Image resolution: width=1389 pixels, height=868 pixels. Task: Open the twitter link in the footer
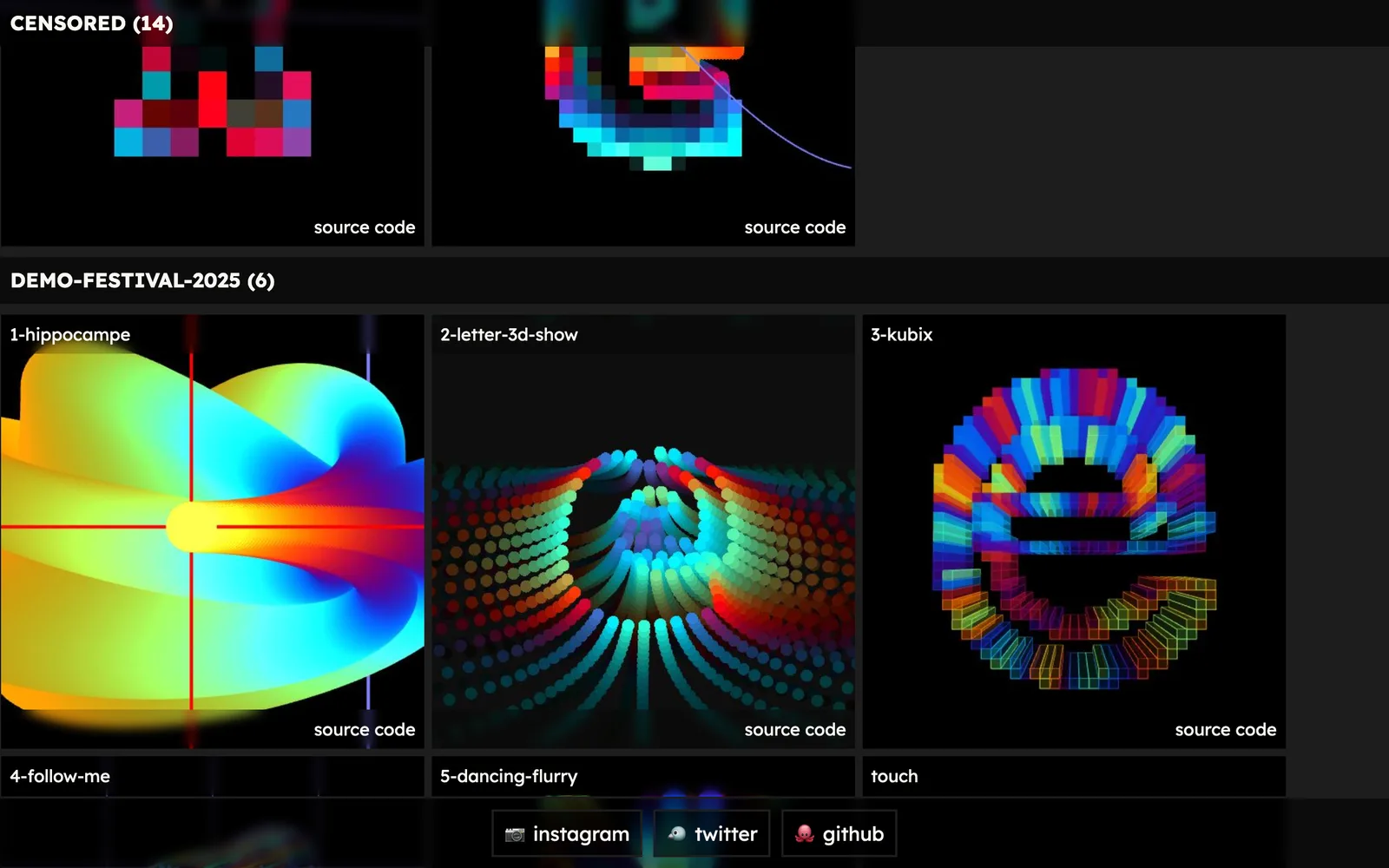(712, 833)
